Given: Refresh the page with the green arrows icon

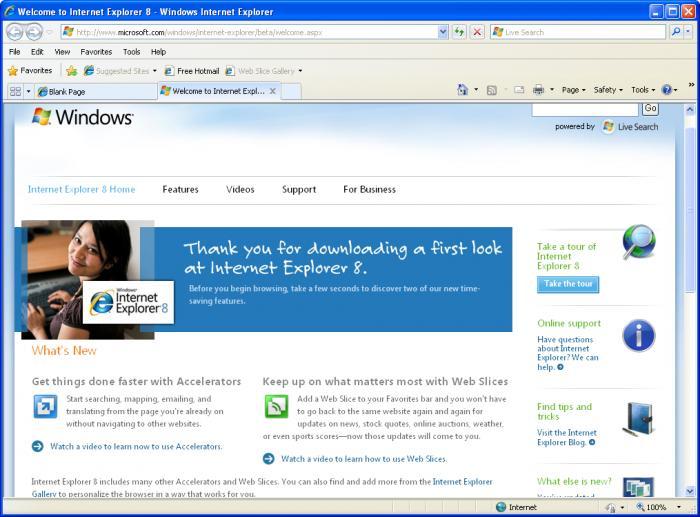Looking at the screenshot, I should 459,32.
